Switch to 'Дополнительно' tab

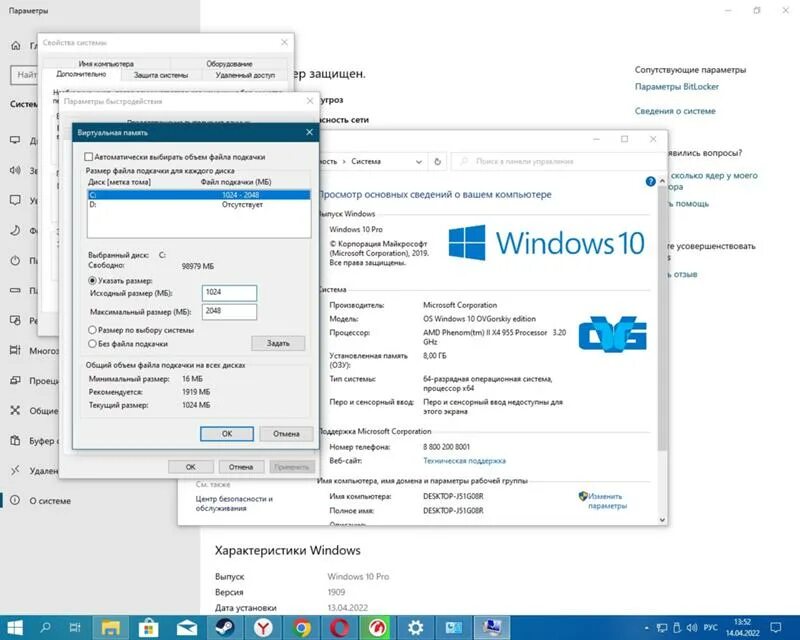pos(81,75)
